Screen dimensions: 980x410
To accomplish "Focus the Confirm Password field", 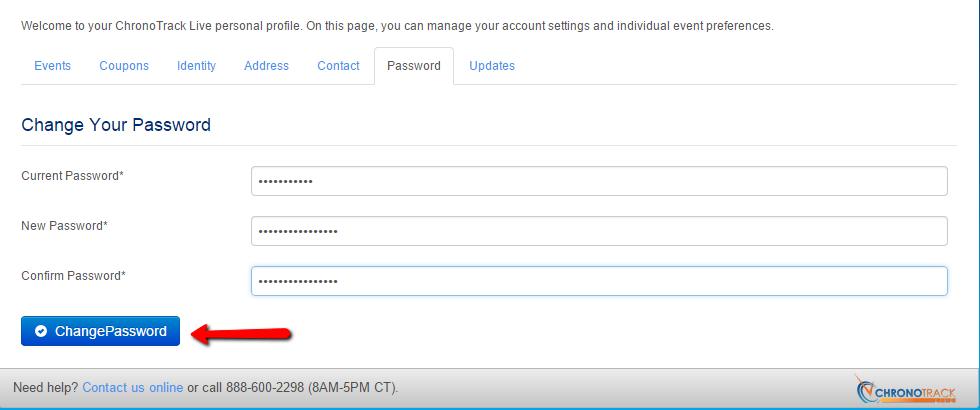I will (599, 281).
